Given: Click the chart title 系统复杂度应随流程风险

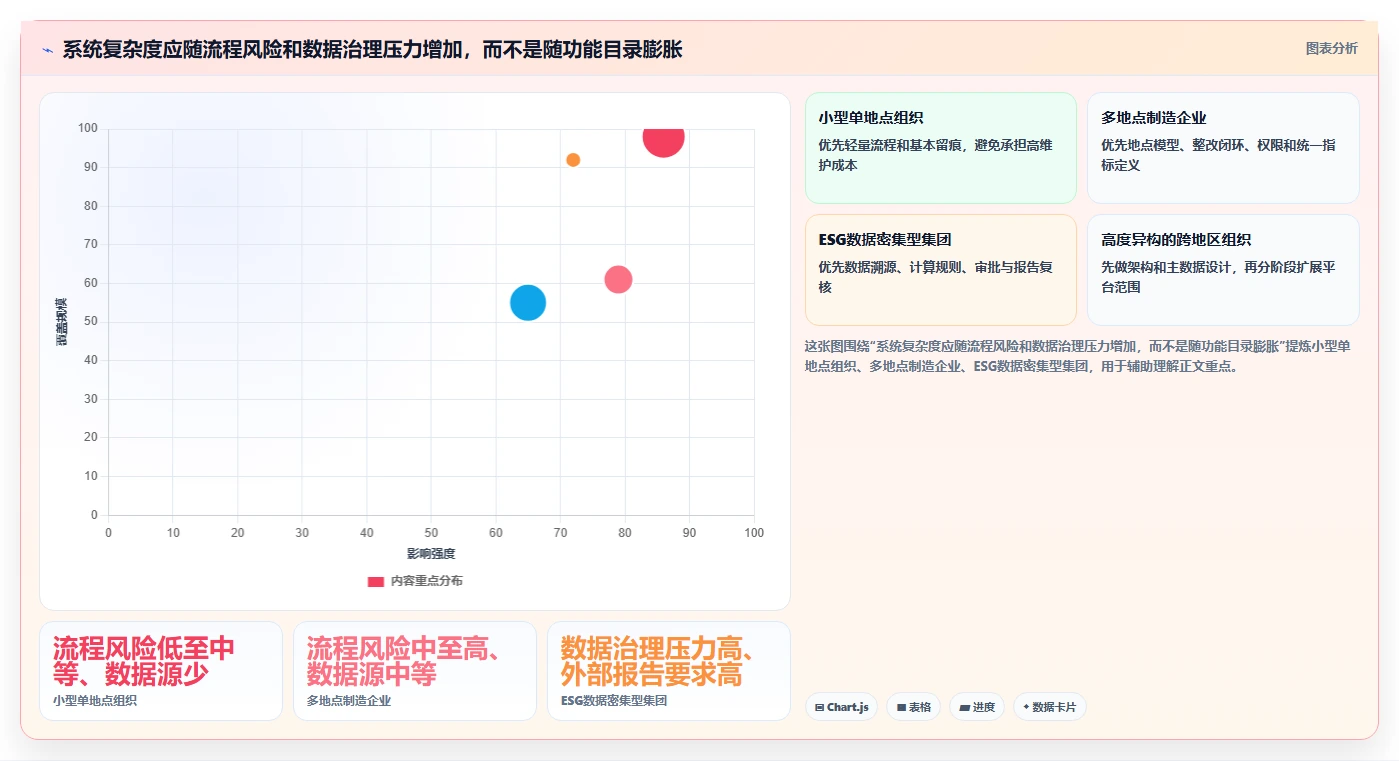Looking at the screenshot, I should click(372, 49).
